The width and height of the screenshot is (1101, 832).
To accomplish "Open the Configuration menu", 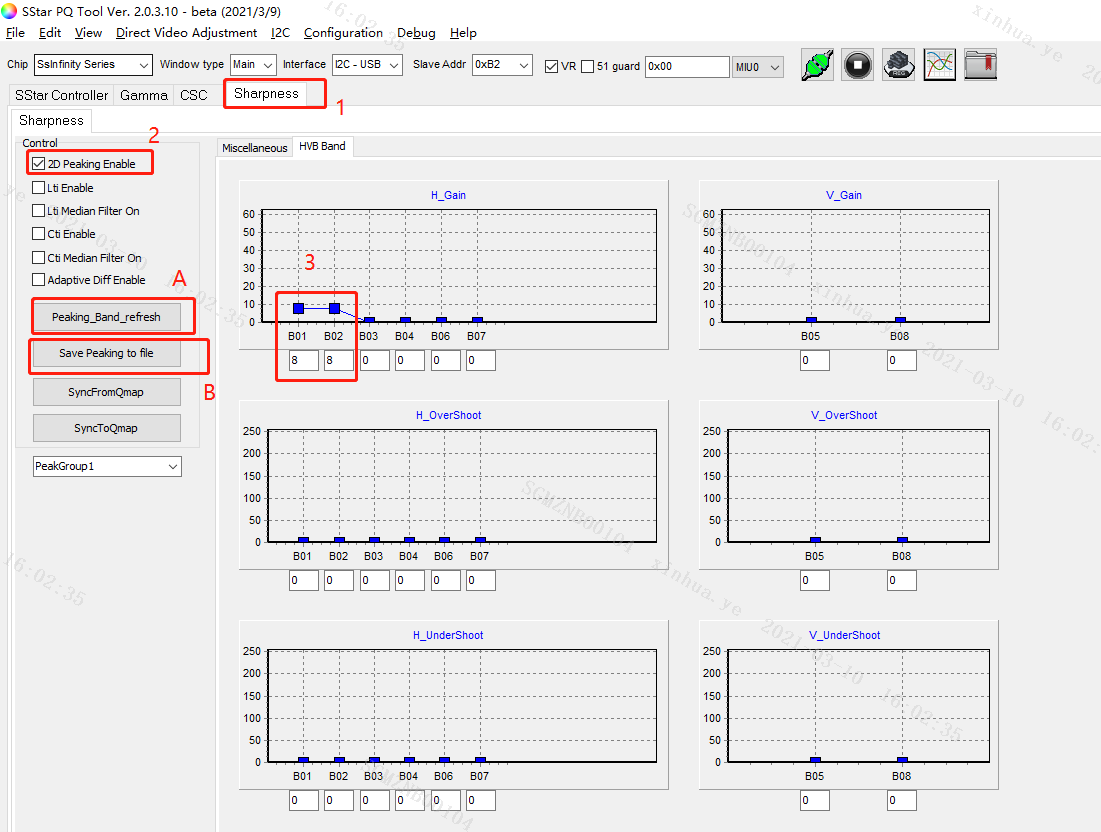I will tap(343, 33).
